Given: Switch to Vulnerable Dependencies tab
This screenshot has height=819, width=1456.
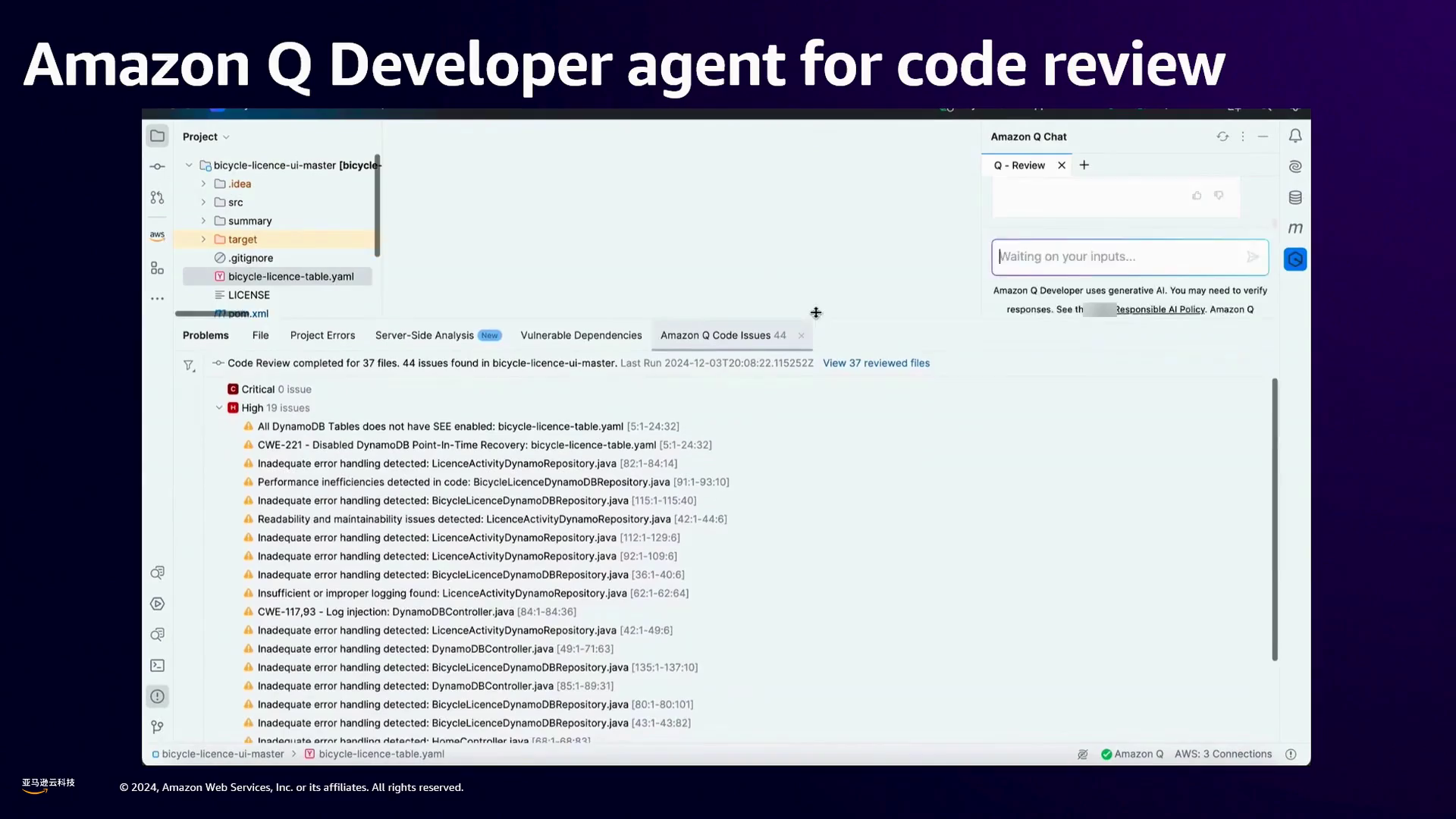Looking at the screenshot, I should pyautogui.click(x=581, y=335).
